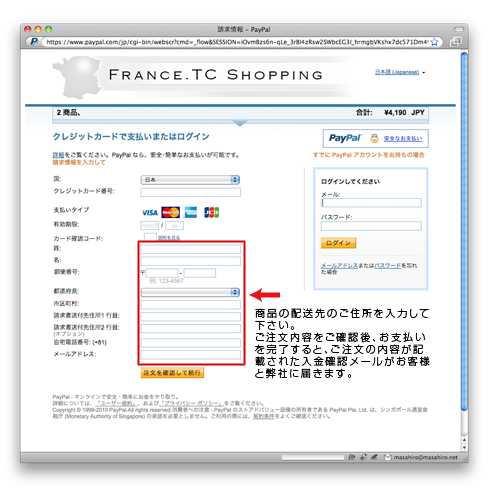The width and height of the screenshot is (500, 500).
Task: Open the 都道府県 prefecture dropdown
Action: [x=190, y=292]
